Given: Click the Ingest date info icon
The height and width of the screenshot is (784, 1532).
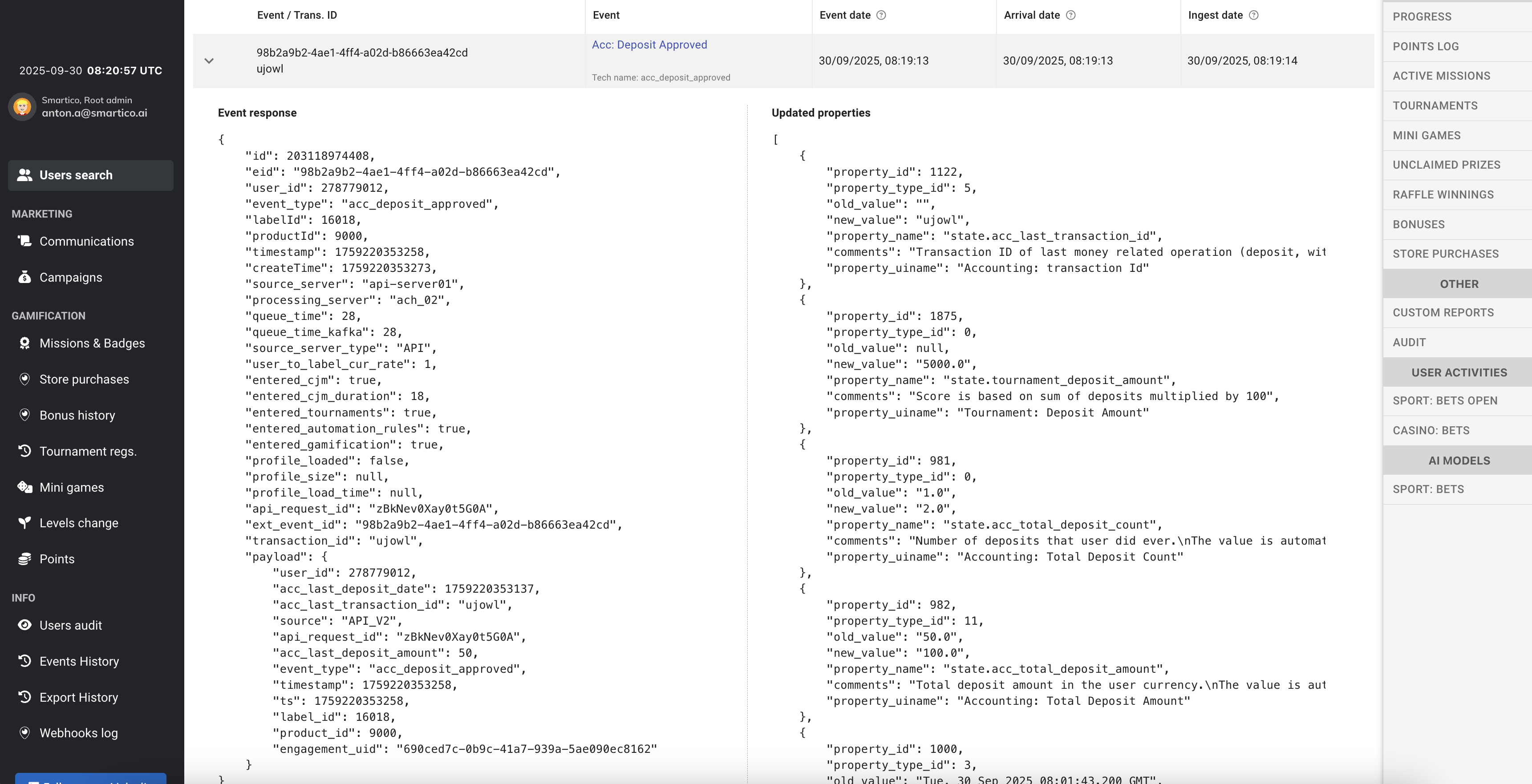Looking at the screenshot, I should coord(1254,16).
